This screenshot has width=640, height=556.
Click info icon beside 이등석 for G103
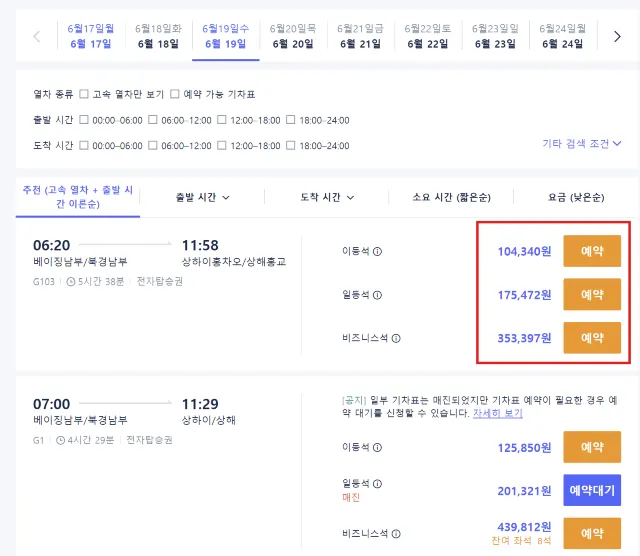coord(377,252)
